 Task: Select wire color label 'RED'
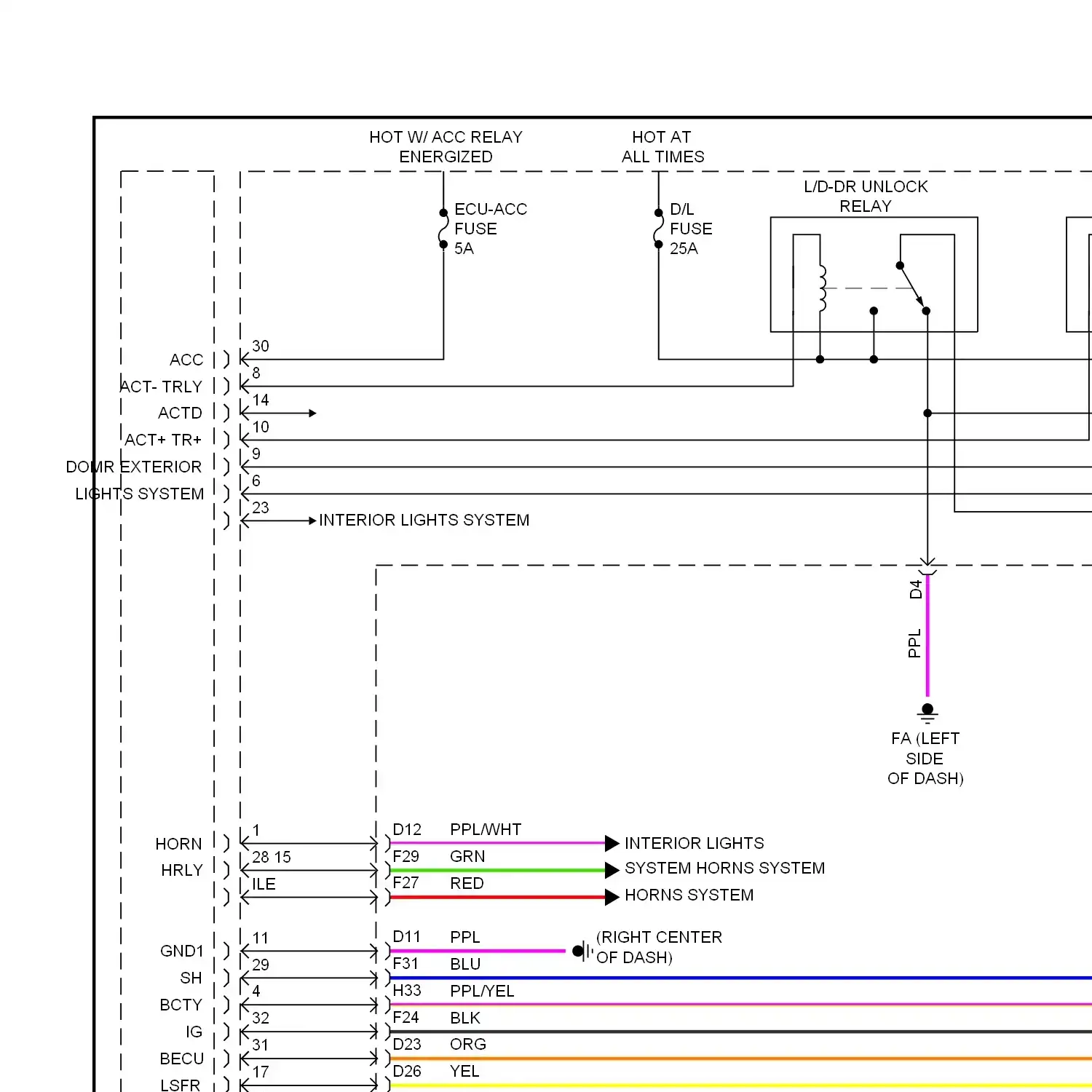(x=467, y=883)
